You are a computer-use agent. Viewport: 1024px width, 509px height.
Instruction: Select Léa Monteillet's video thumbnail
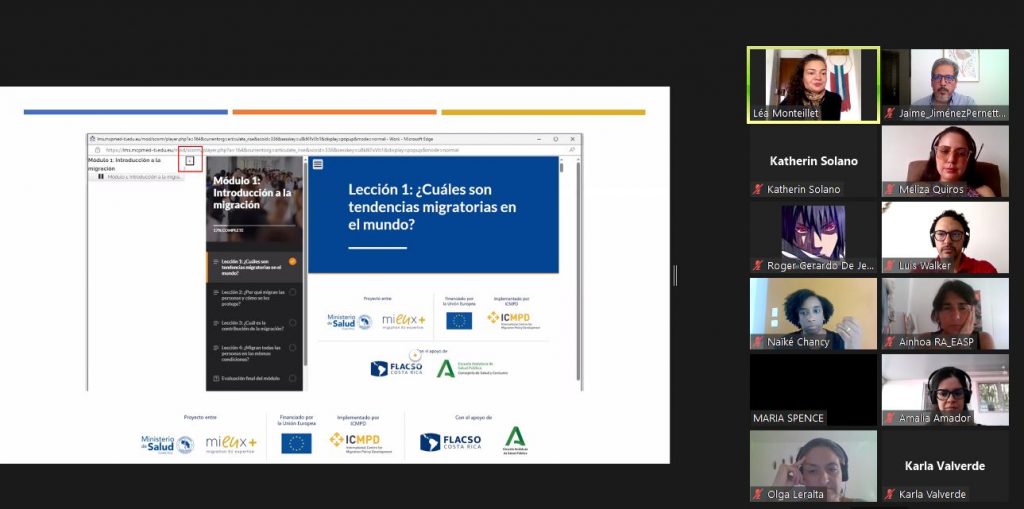tap(813, 85)
